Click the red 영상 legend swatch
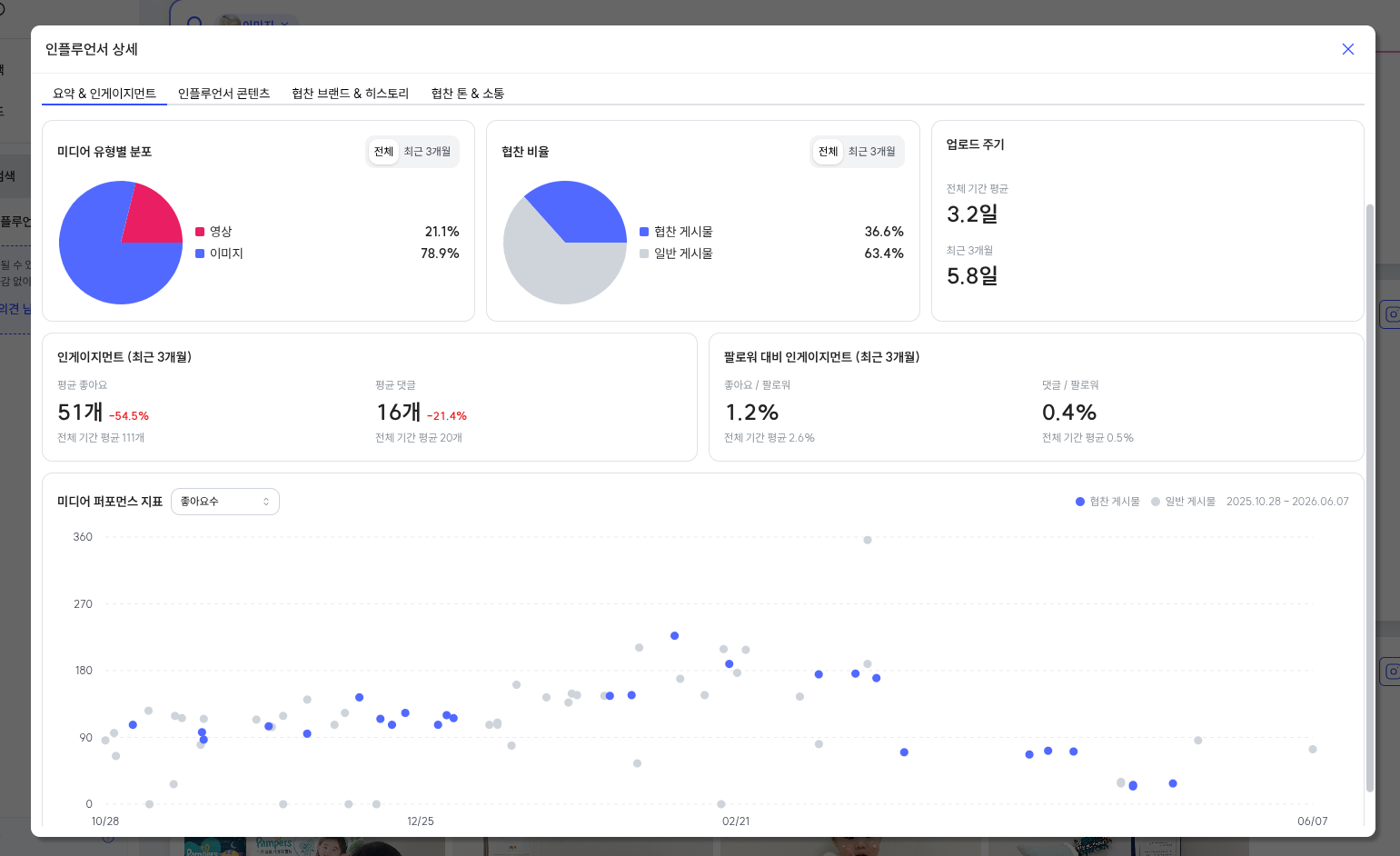This screenshot has width=1400, height=856. (x=200, y=232)
